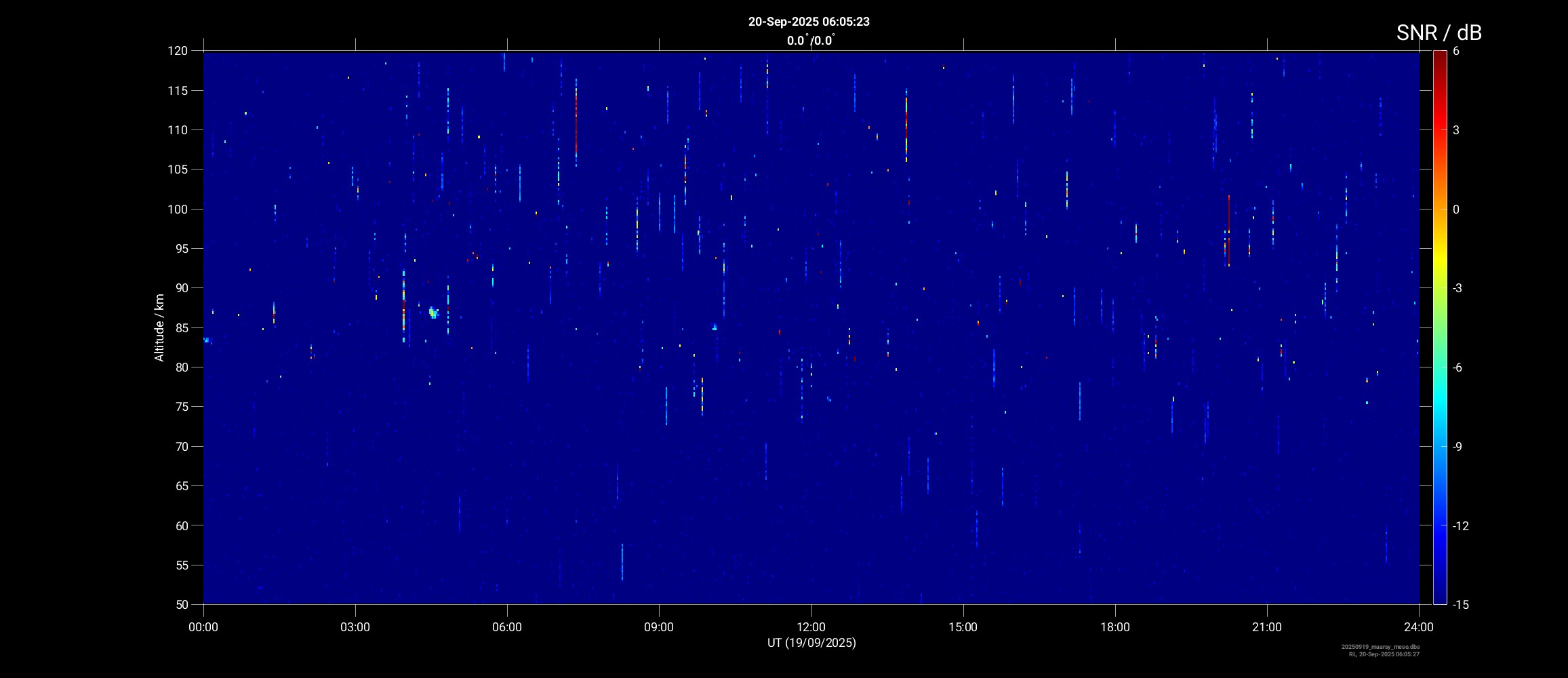Image resolution: width=1568 pixels, height=678 pixels.
Task: Click the 20250919_maarsy_meso.dbs filename footer text
Action: point(1380,647)
